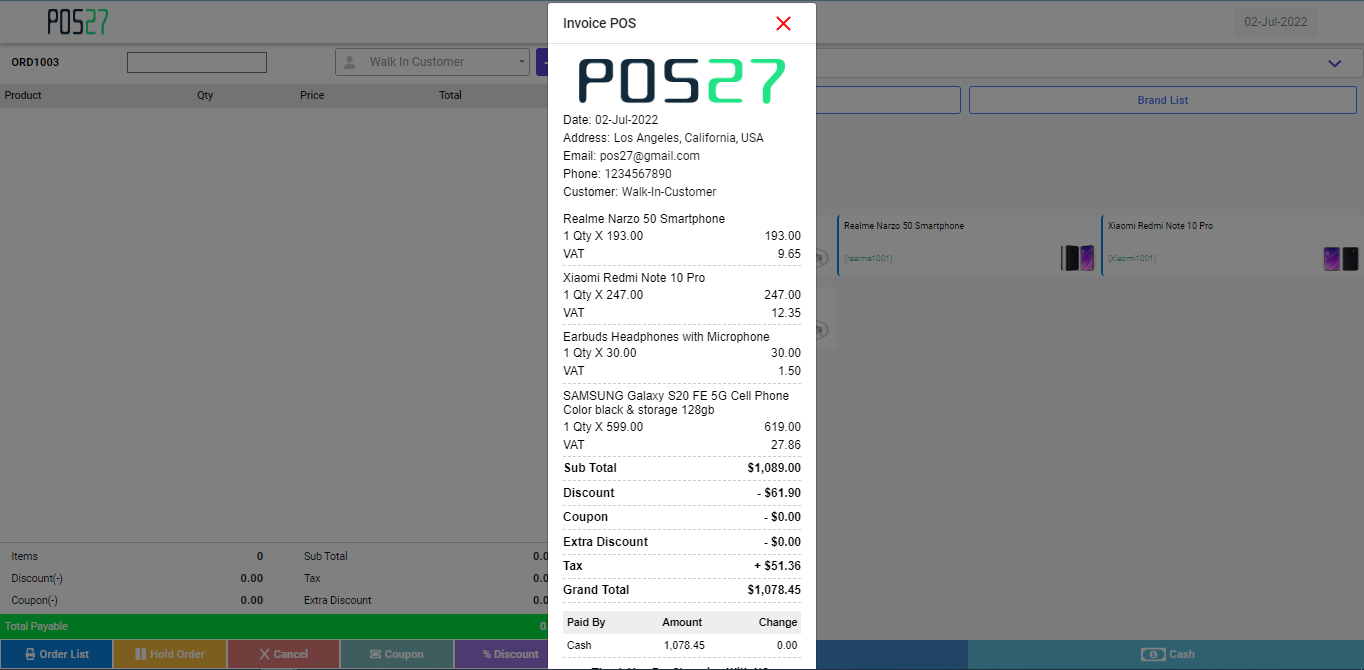The height and width of the screenshot is (670, 1364).
Task: Click the POS27 logo inside the invoice
Action: (682, 81)
